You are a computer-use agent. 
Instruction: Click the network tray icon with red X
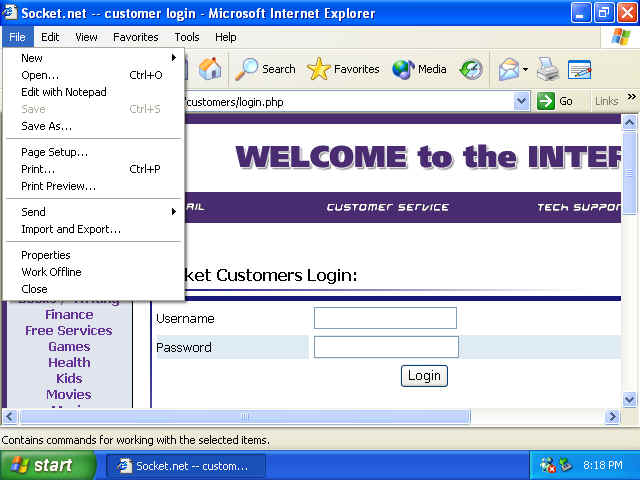point(547,465)
